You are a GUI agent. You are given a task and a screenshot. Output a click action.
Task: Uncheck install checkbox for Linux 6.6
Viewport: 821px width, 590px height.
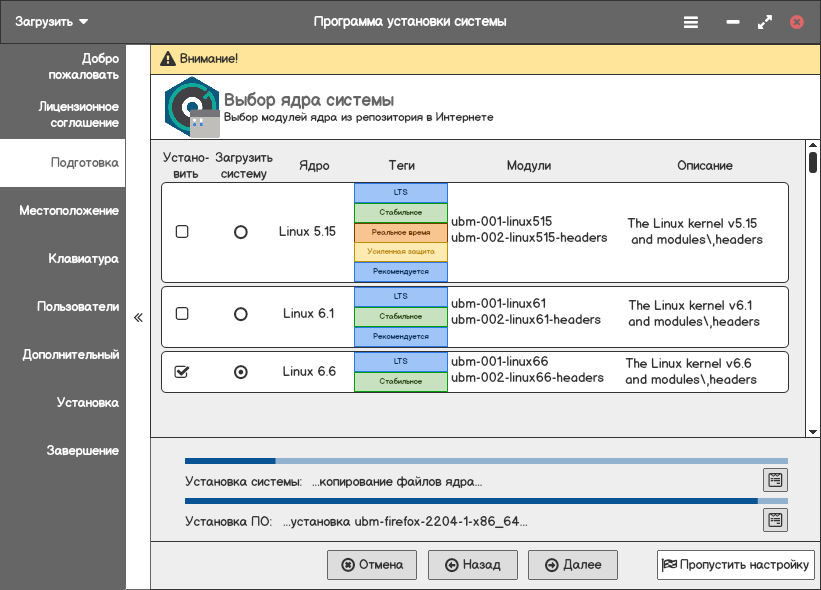[x=182, y=371]
